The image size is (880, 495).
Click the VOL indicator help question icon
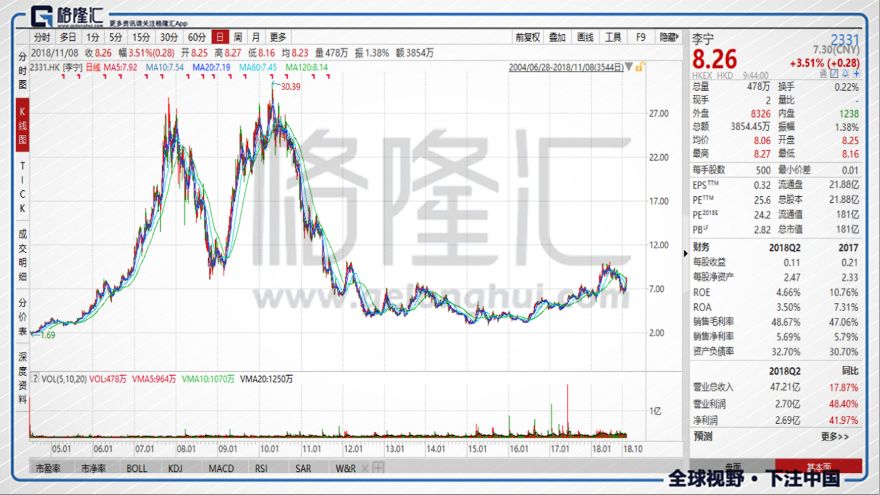(x=34, y=379)
